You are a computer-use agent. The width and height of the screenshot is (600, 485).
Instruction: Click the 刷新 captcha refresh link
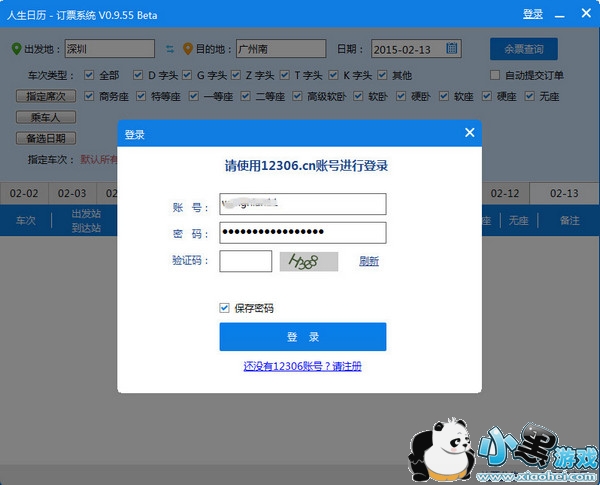coord(369,261)
